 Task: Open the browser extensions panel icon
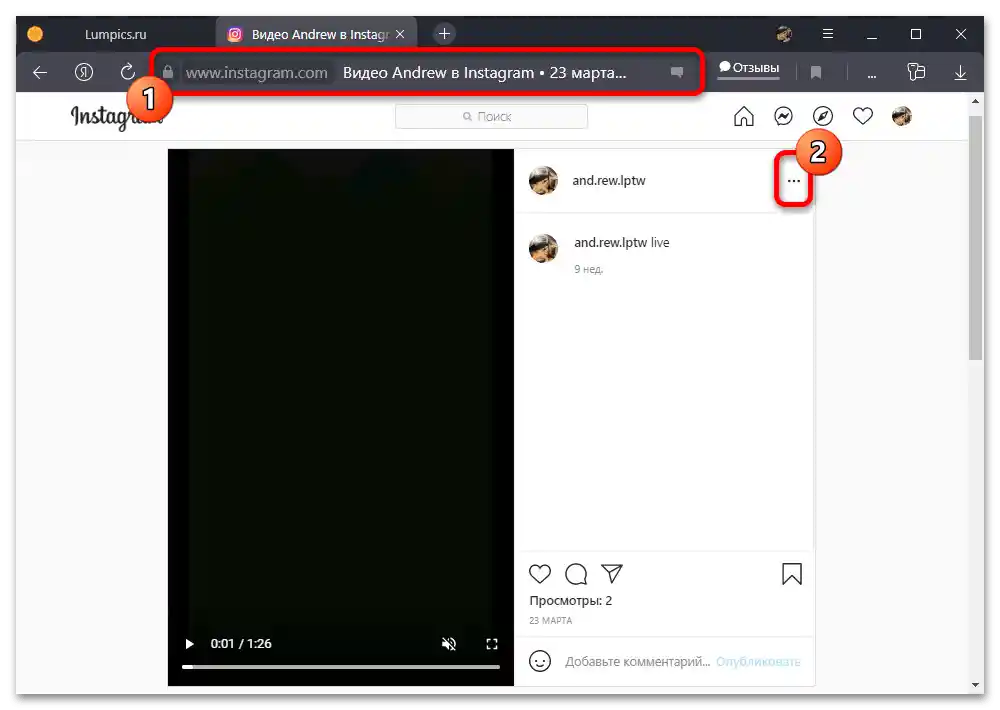coord(916,71)
